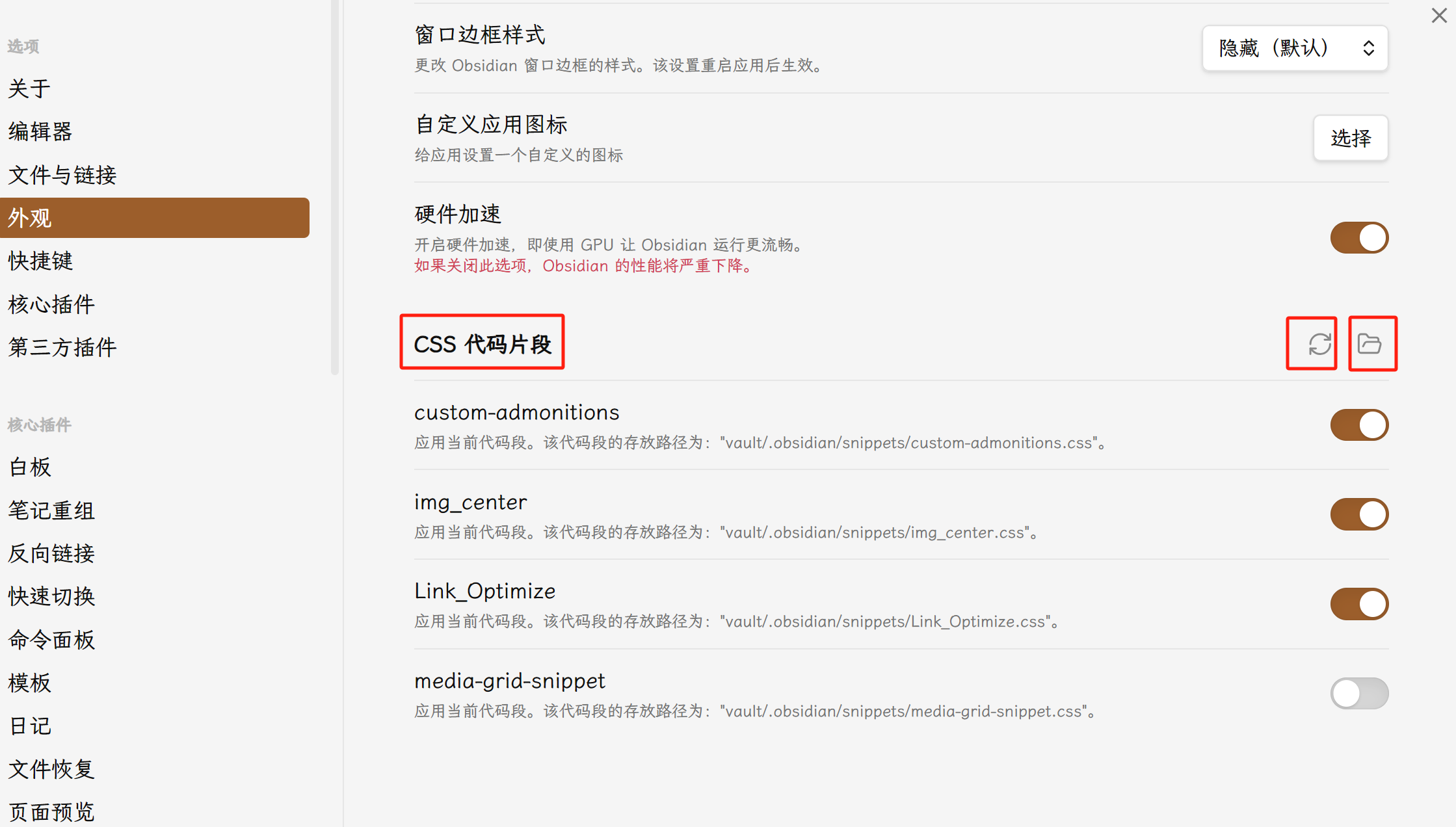Enable the media-grid-snippet toggle
Screen dimensions: 1456x827
[1359, 694]
